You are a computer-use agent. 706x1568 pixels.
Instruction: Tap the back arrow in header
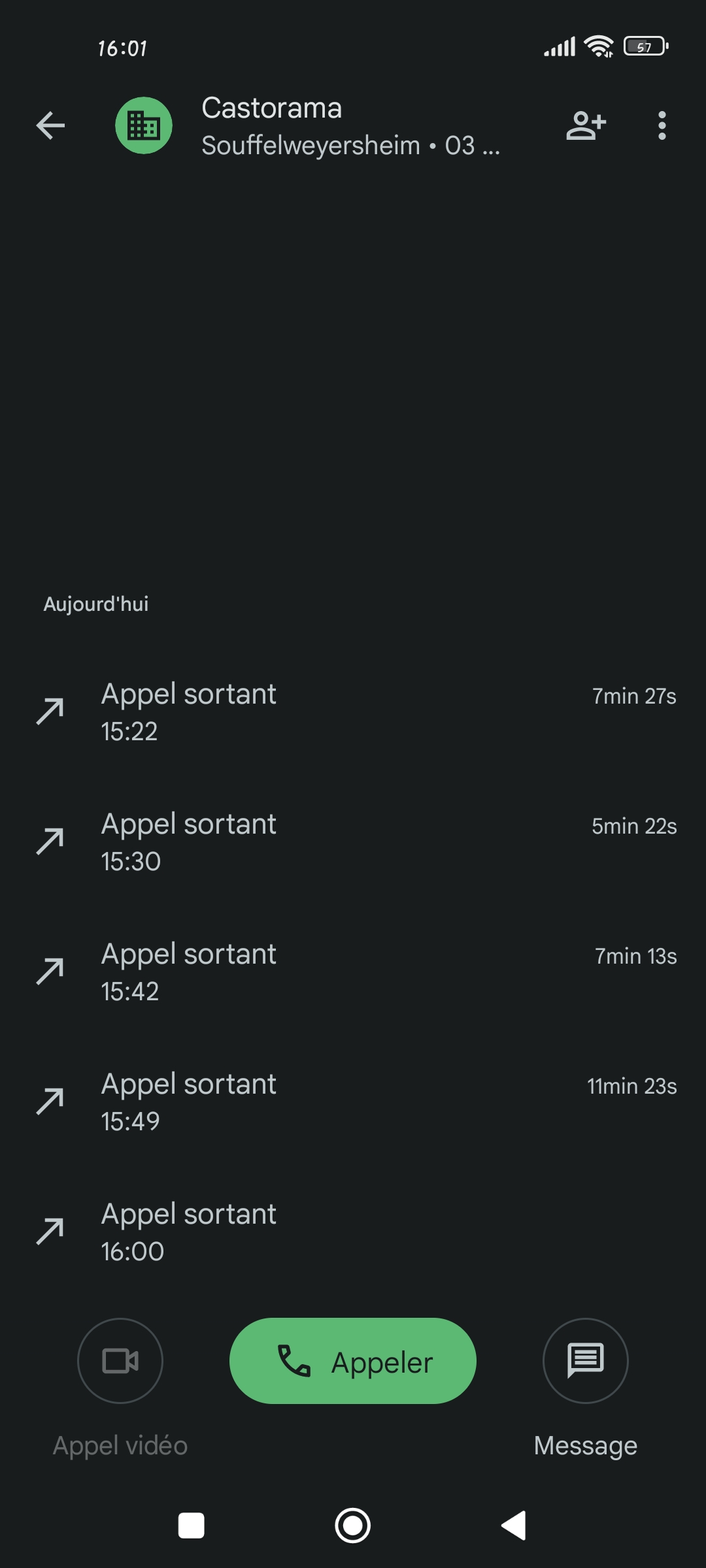pyautogui.click(x=50, y=125)
